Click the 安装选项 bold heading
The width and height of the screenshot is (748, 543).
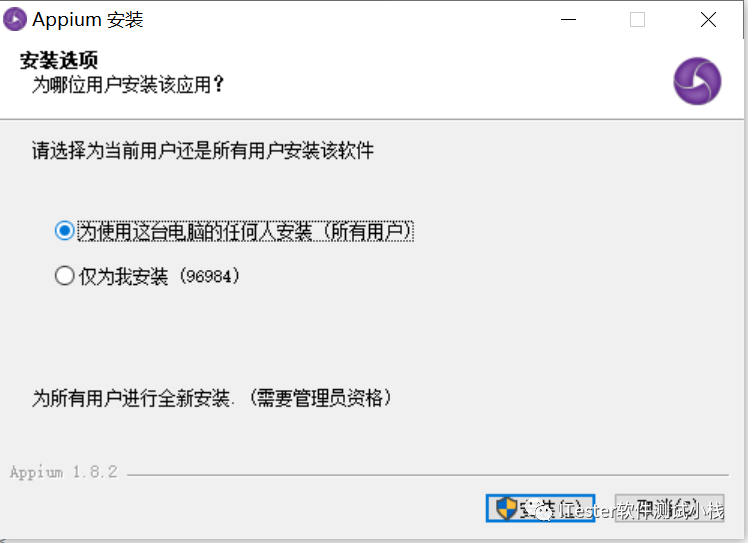(59, 61)
